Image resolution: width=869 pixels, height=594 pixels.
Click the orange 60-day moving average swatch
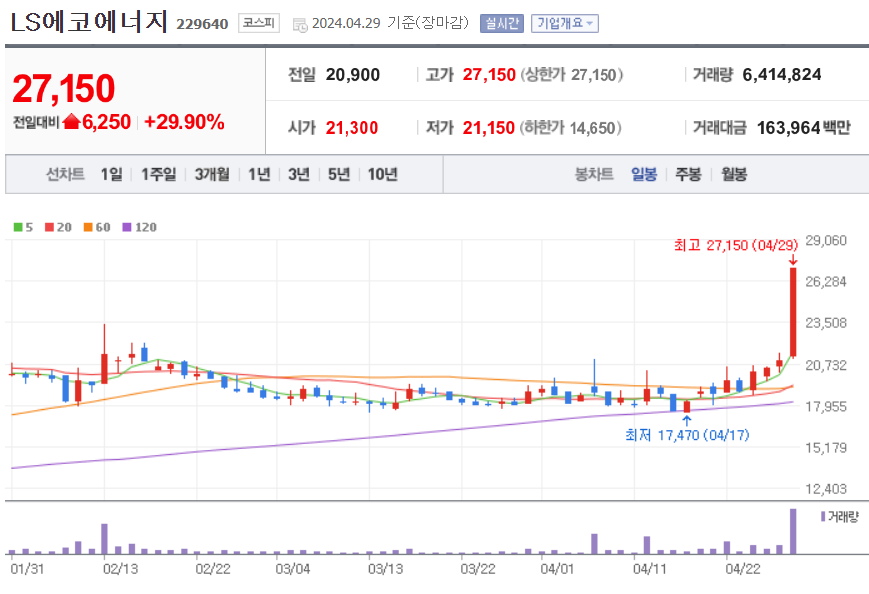point(88,227)
